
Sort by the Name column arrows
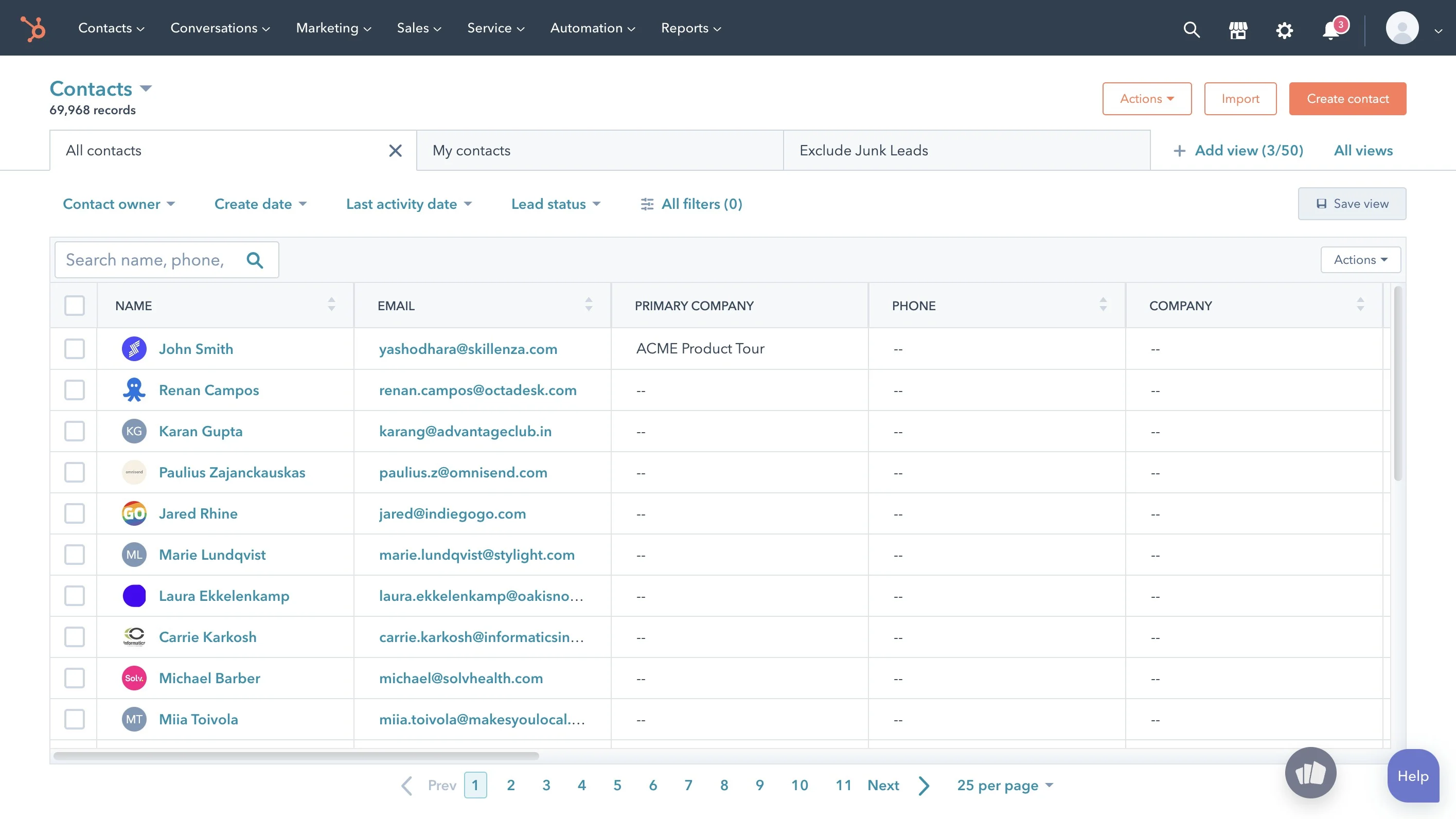tap(332, 304)
